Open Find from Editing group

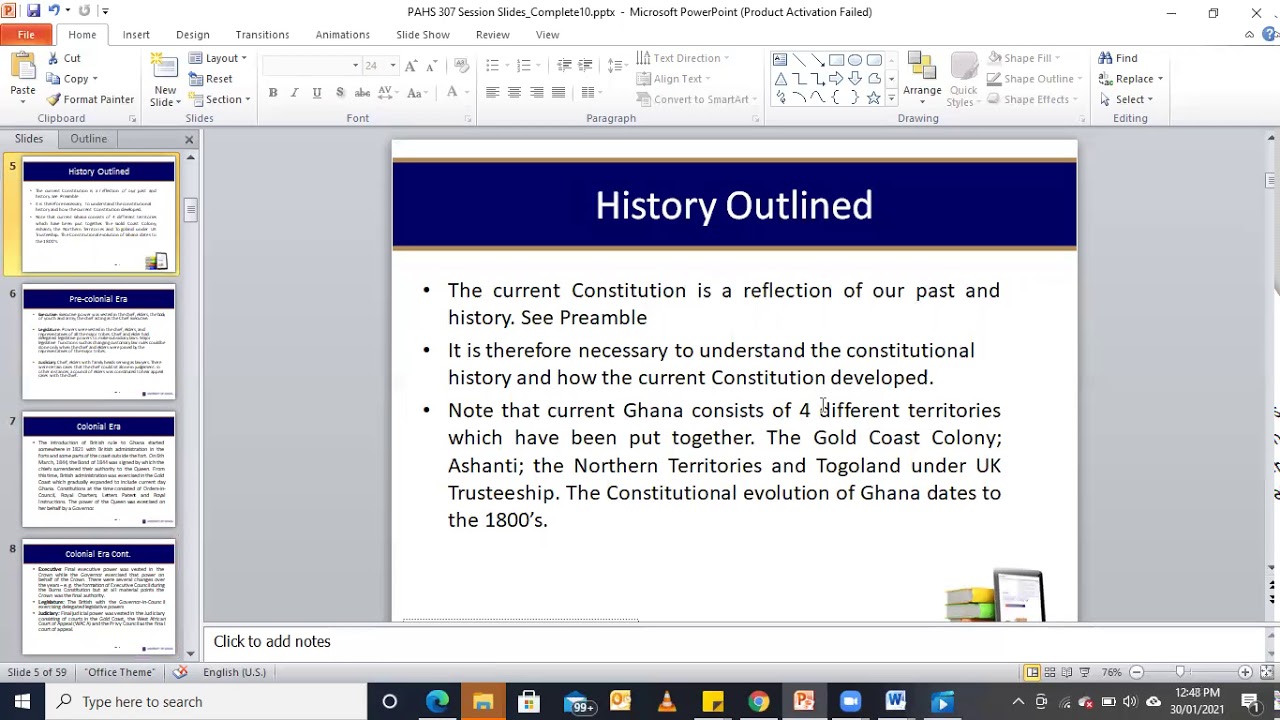[x=1118, y=58]
